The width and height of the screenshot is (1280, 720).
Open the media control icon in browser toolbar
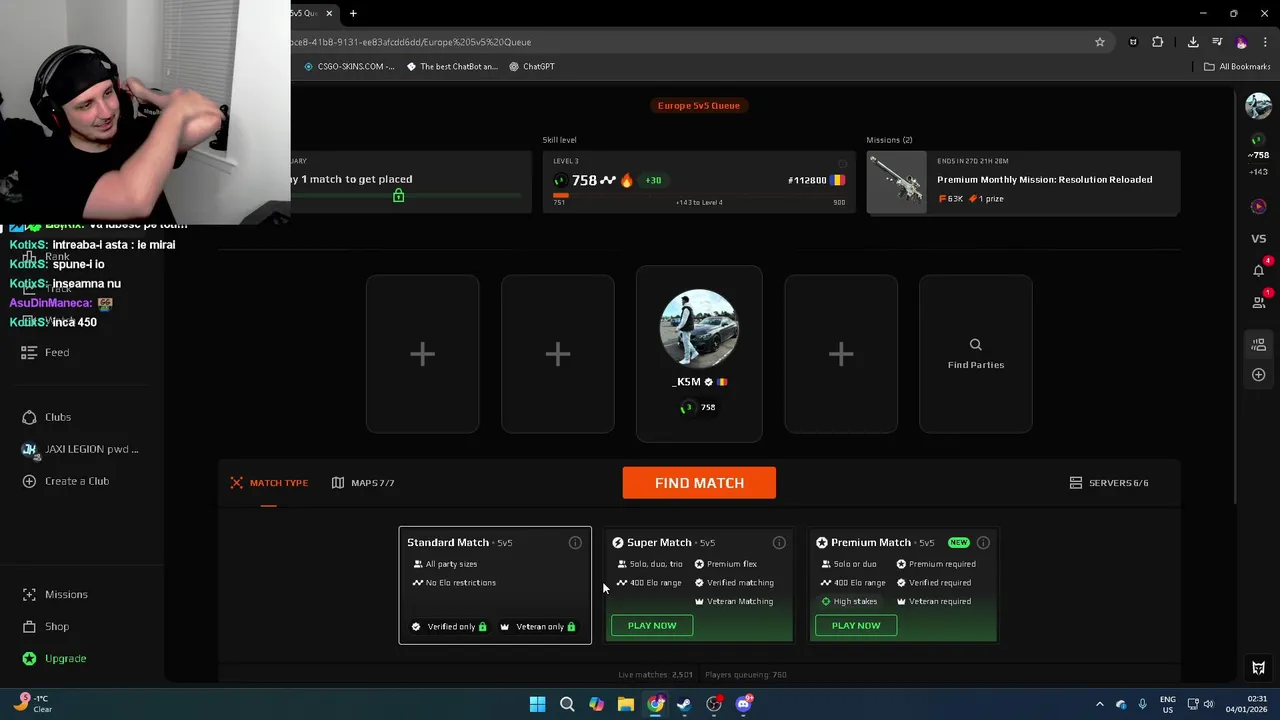[x=1217, y=42]
